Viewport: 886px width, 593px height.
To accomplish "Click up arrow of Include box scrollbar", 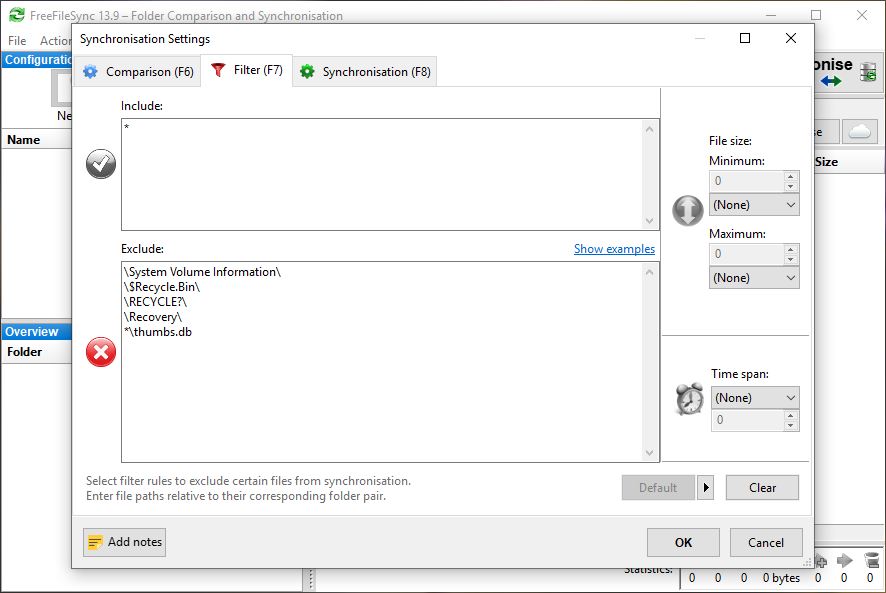I will tap(649, 129).
